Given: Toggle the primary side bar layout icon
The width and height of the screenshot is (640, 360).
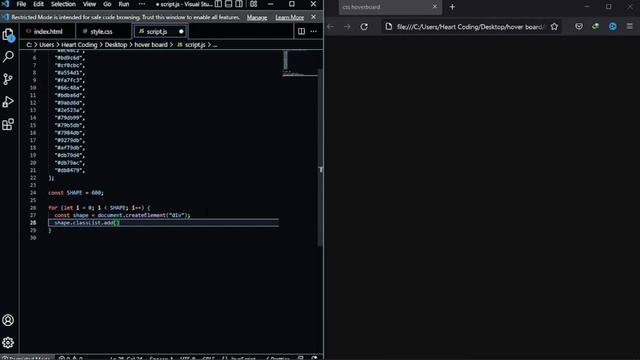Looking at the screenshot, I should 218,4.
